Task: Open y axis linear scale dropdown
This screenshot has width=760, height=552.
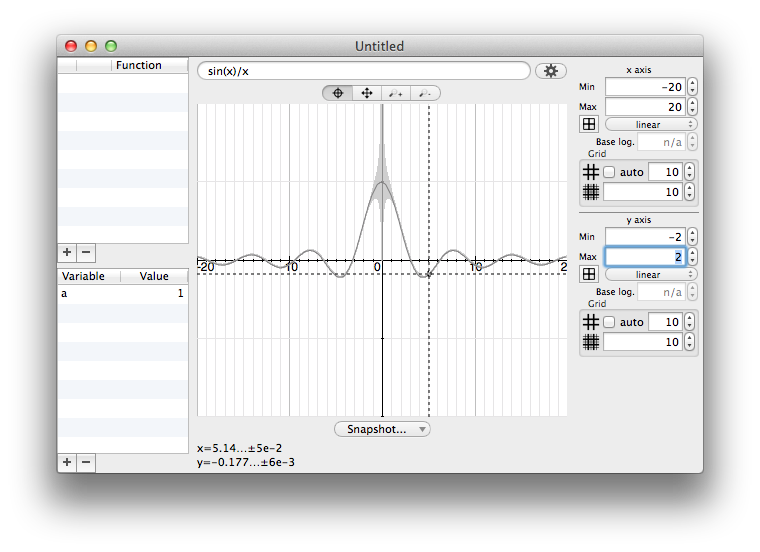Action: 651,275
